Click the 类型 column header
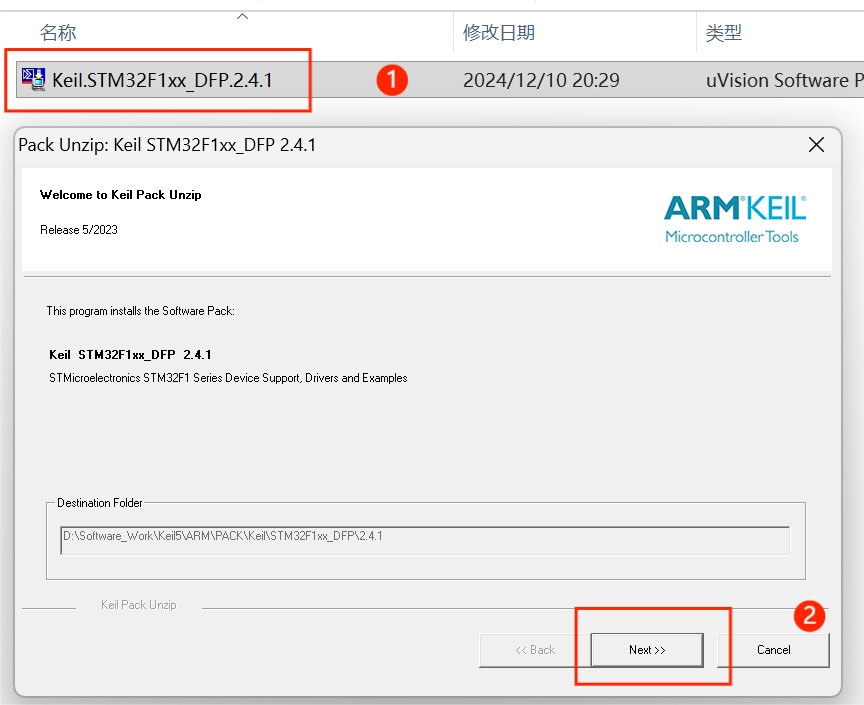The image size is (864, 705). (723, 33)
